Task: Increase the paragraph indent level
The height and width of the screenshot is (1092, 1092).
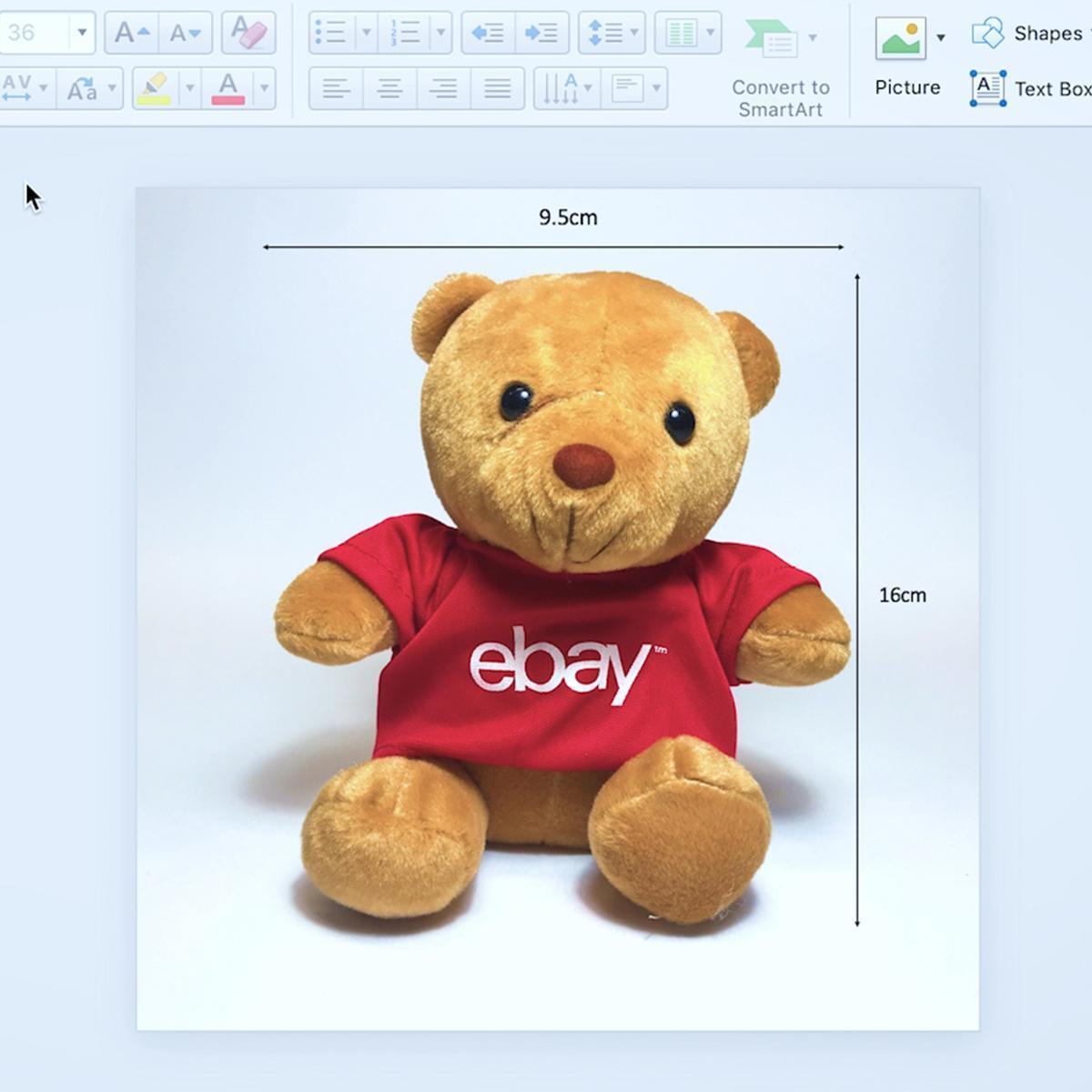Action: [542, 34]
